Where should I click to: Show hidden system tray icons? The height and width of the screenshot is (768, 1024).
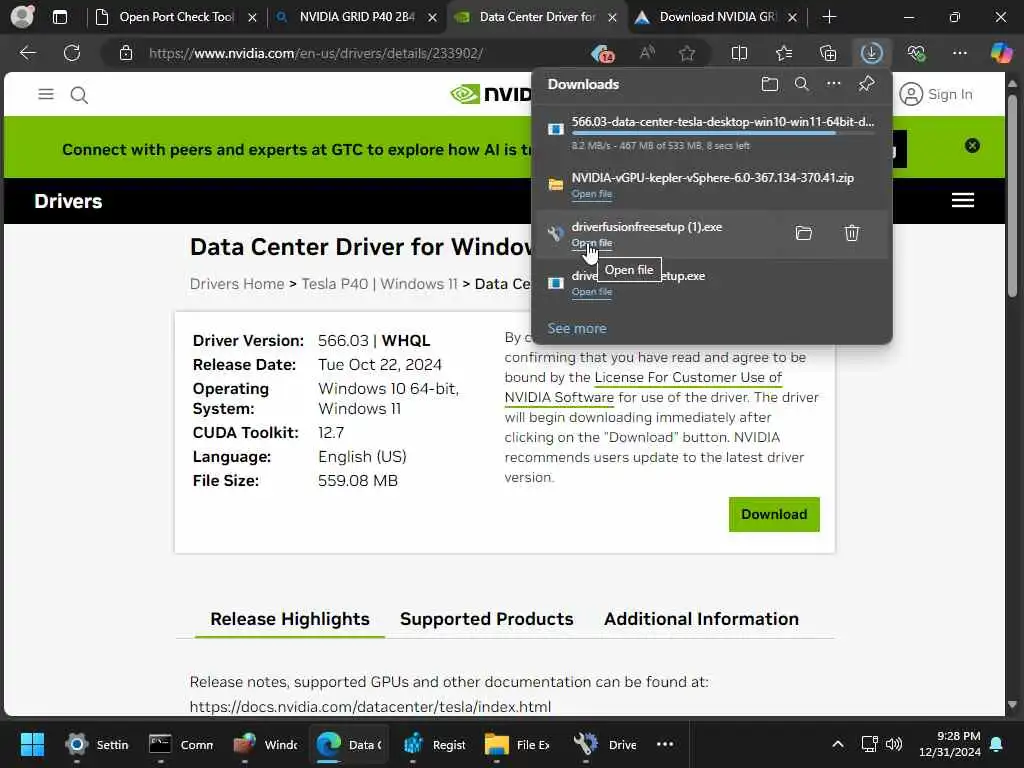tap(838, 744)
